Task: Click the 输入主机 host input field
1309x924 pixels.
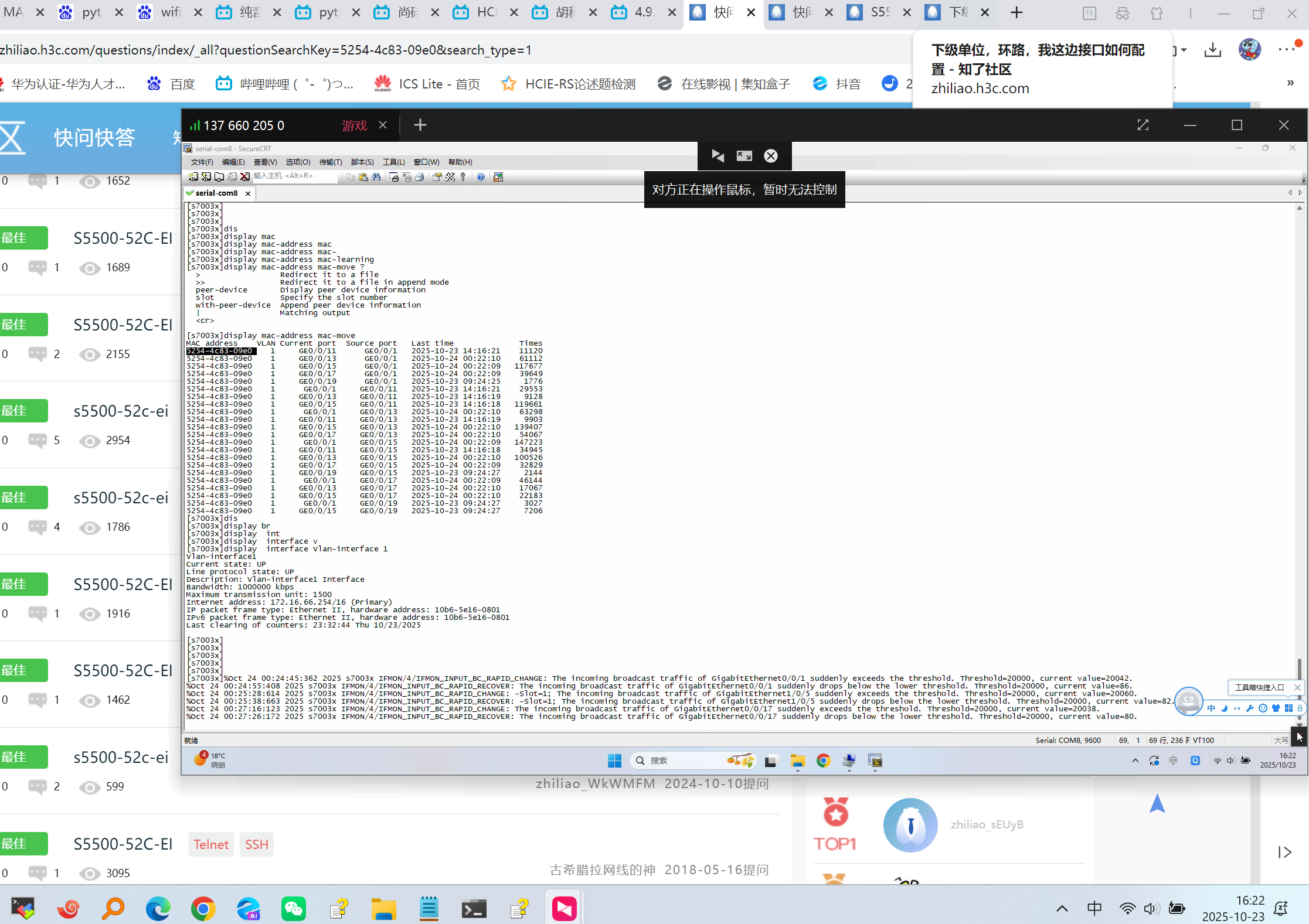Action: 293,176
